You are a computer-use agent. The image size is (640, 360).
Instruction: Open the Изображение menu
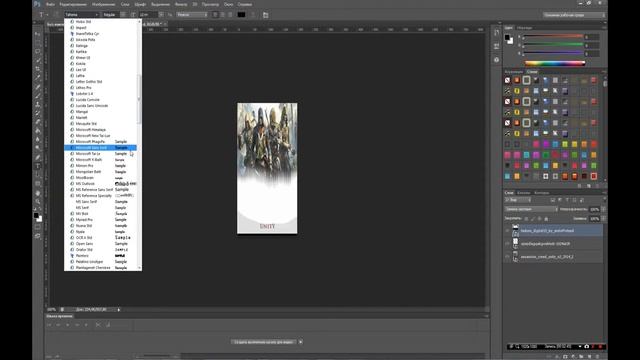pyautogui.click(x=103, y=4)
